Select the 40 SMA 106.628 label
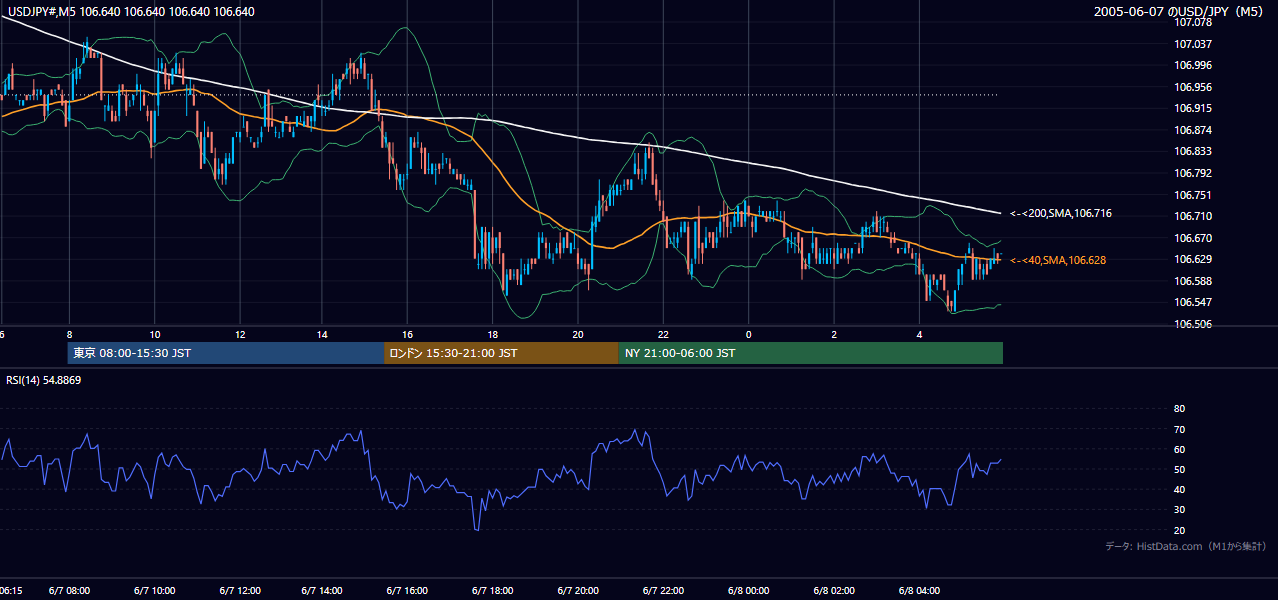The width and height of the screenshot is (1278, 600). [1059, 260]
